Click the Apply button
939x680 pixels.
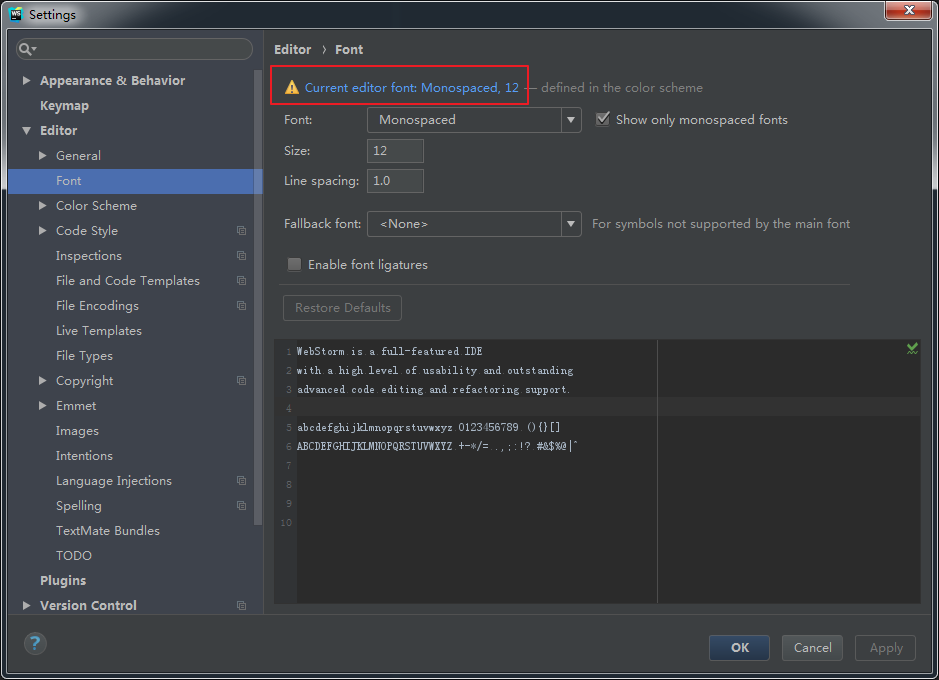pos(884,647)
